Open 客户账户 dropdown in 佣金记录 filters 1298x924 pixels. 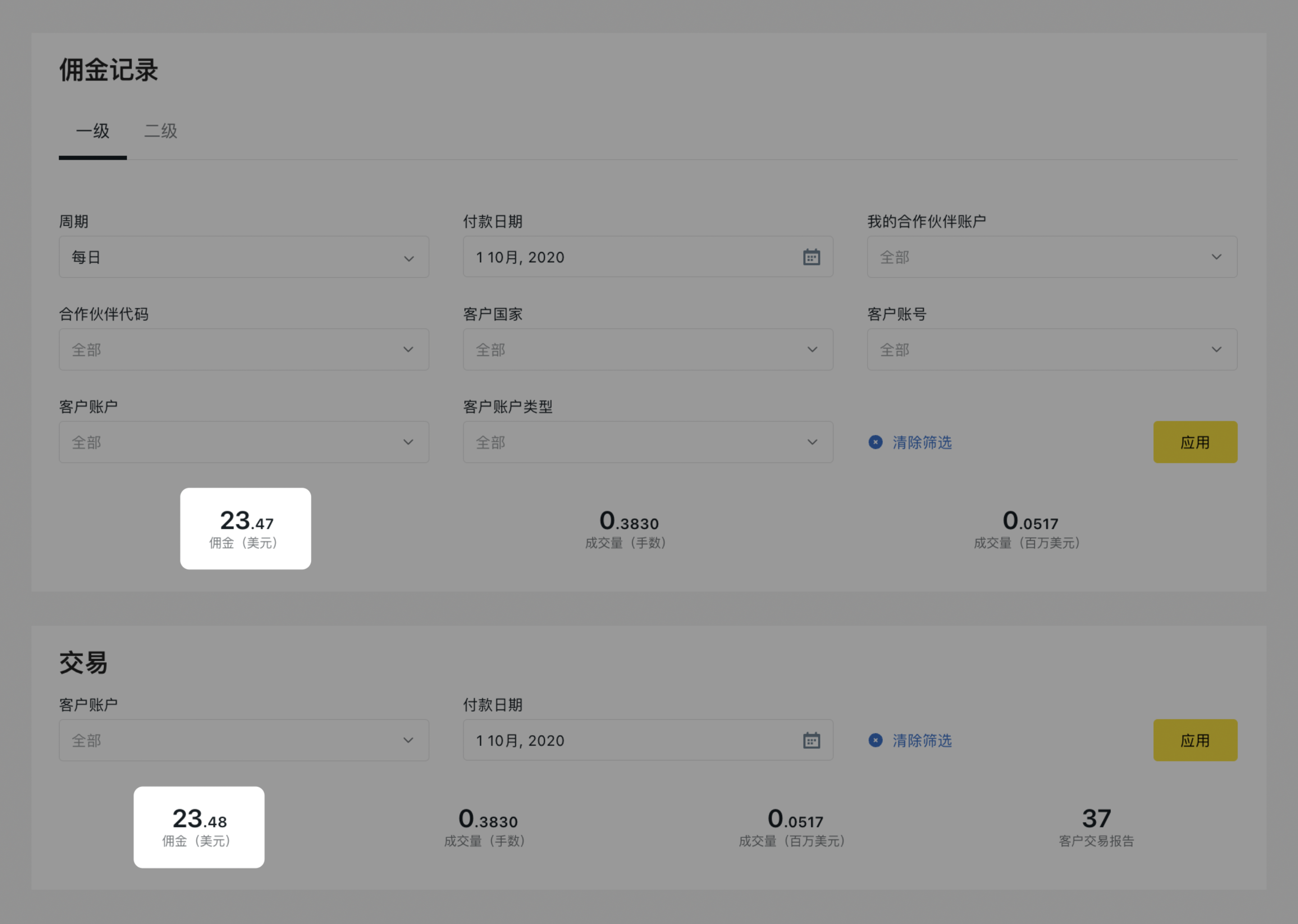(244, 442)
